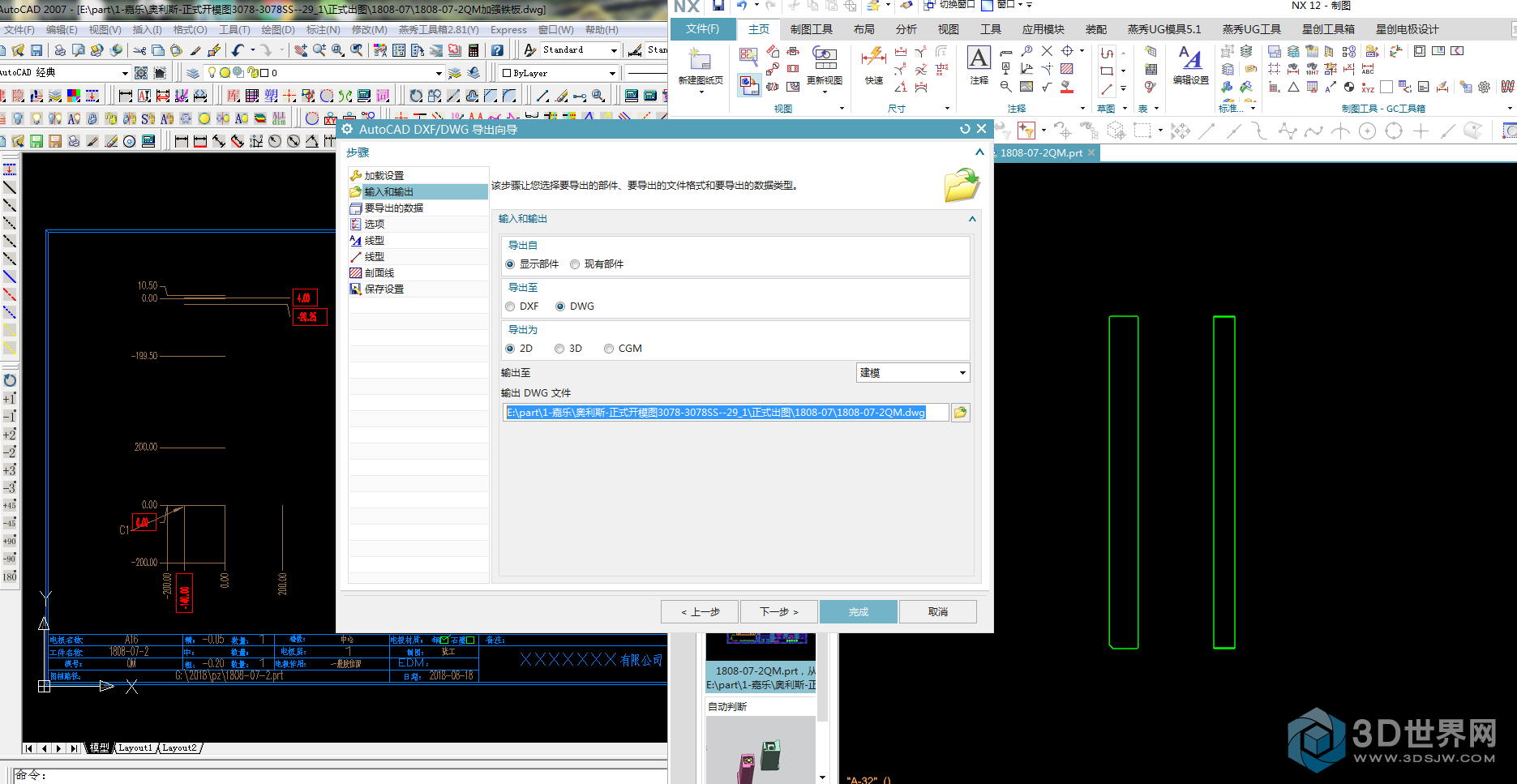The height and width of the screenshot is (784, 1517).
Task: Click the output DWG file path field
Action: (726, 413)
